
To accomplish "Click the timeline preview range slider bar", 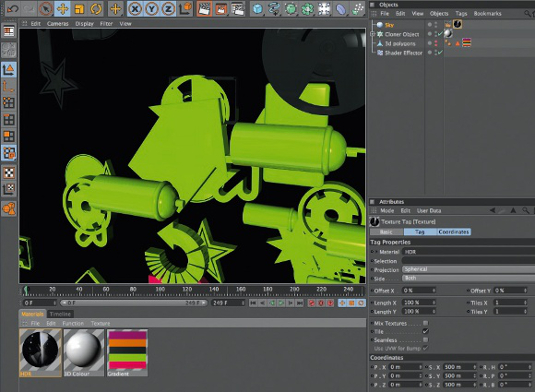I will coord(133,303).
